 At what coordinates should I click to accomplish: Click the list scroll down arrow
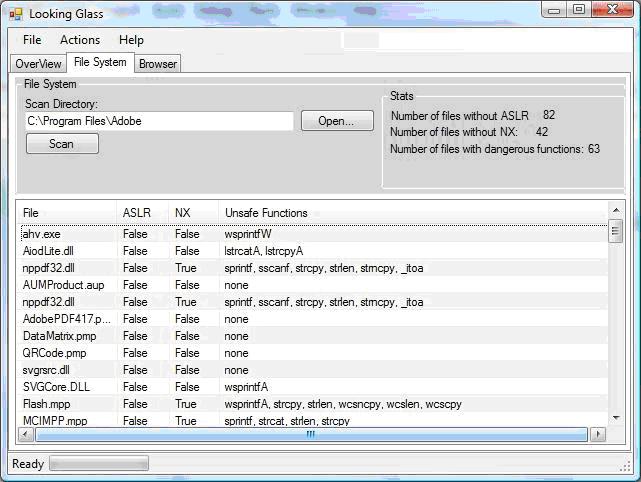tap(616, 418)
